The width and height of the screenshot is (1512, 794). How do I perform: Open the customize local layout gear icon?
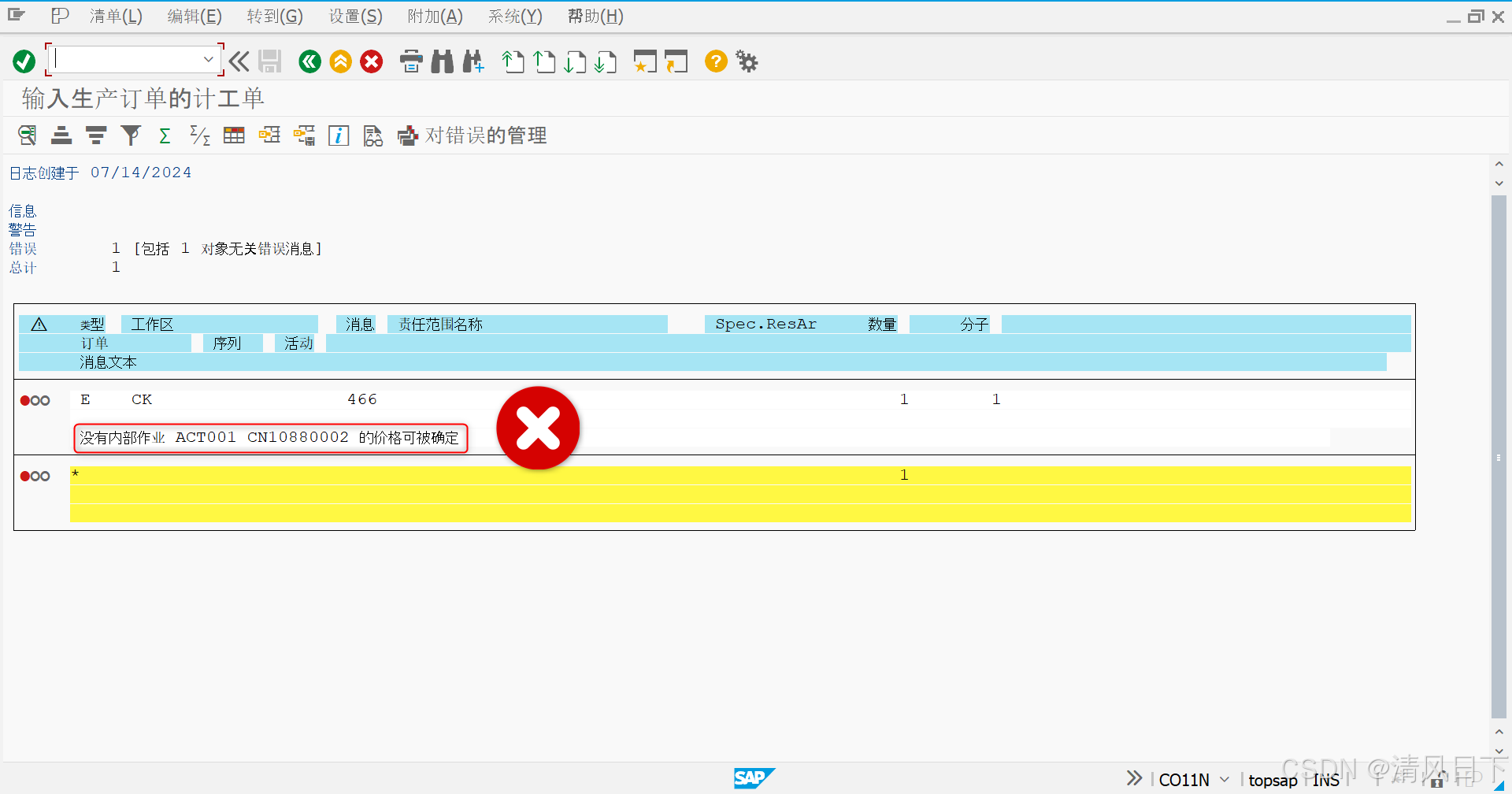click(746, 61)
